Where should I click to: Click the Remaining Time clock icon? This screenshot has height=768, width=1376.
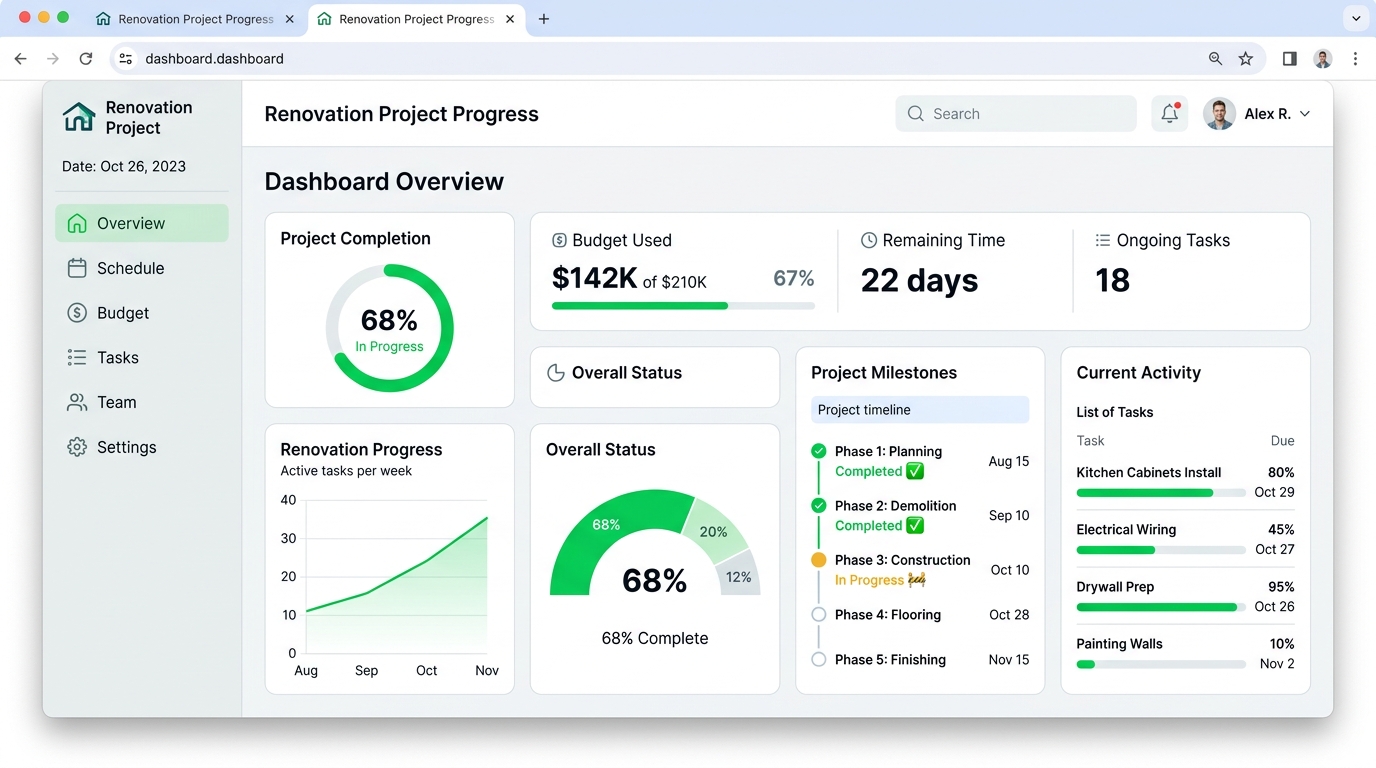click(869, 240)
